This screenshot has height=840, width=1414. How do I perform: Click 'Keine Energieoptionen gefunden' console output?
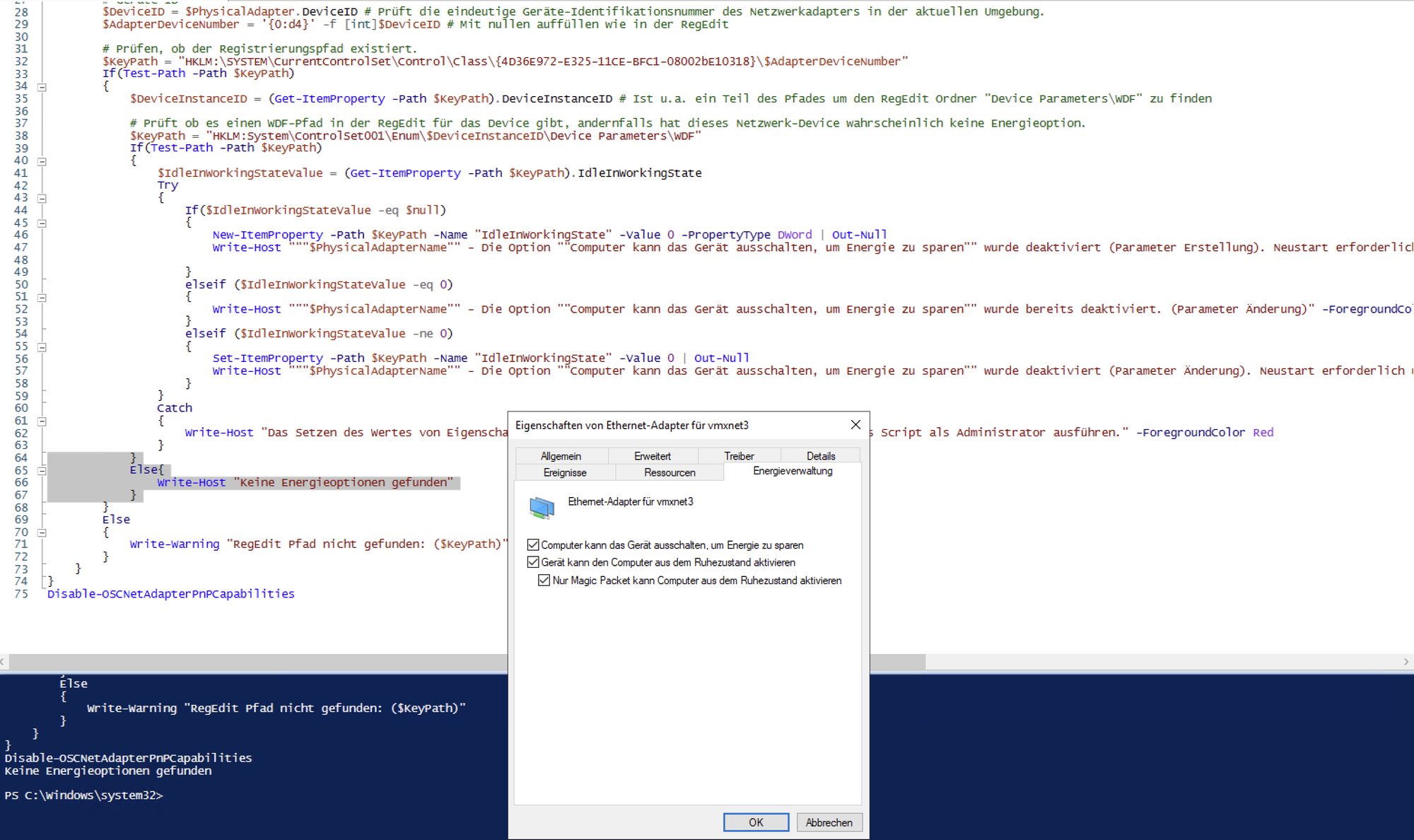coord(107,771)
